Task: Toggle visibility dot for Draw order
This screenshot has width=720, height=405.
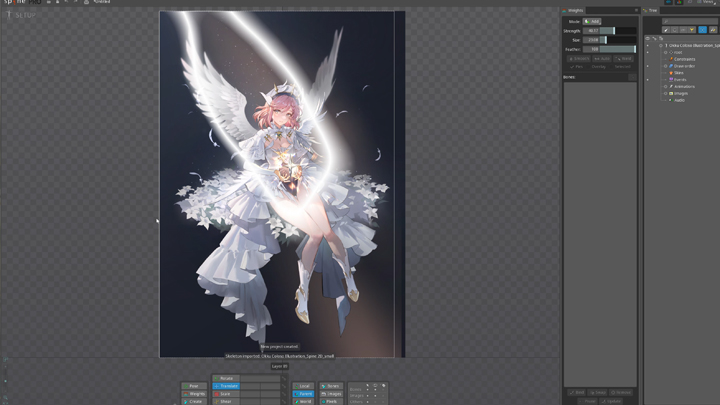Action: (x=648, y=66)
